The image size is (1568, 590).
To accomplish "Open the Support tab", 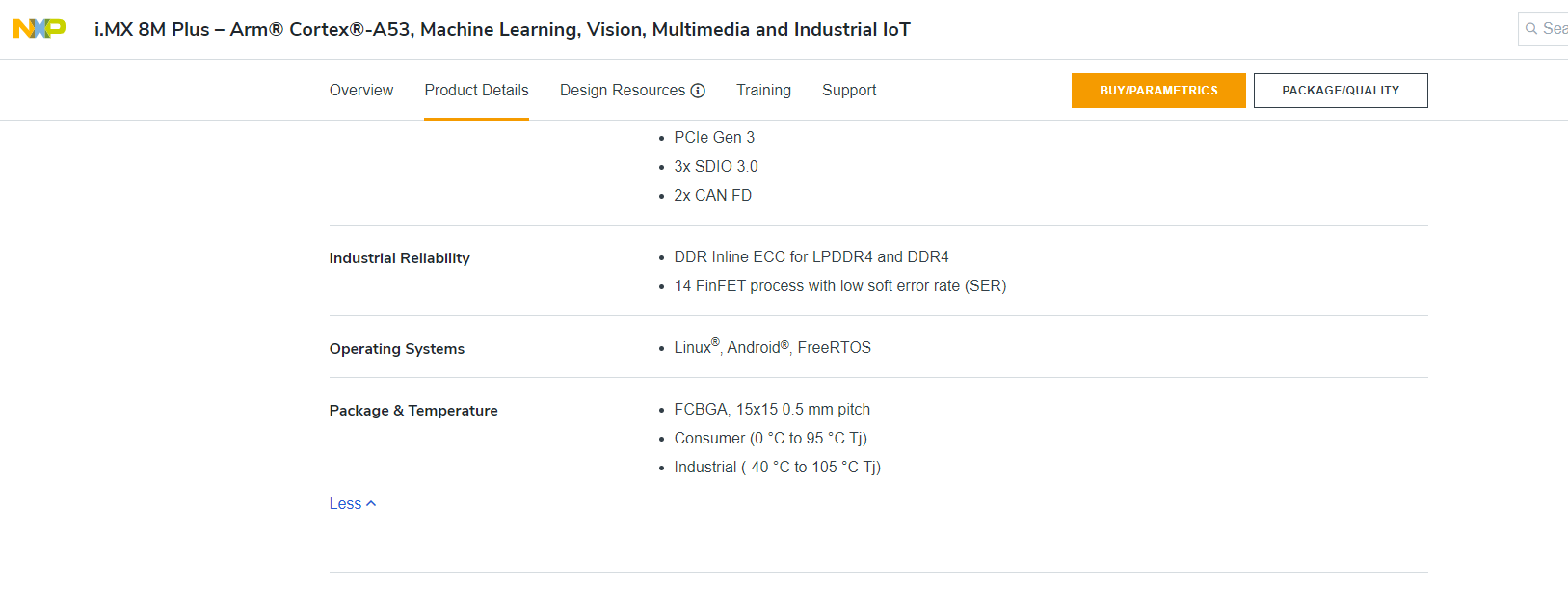I will (x=849, y=90).
